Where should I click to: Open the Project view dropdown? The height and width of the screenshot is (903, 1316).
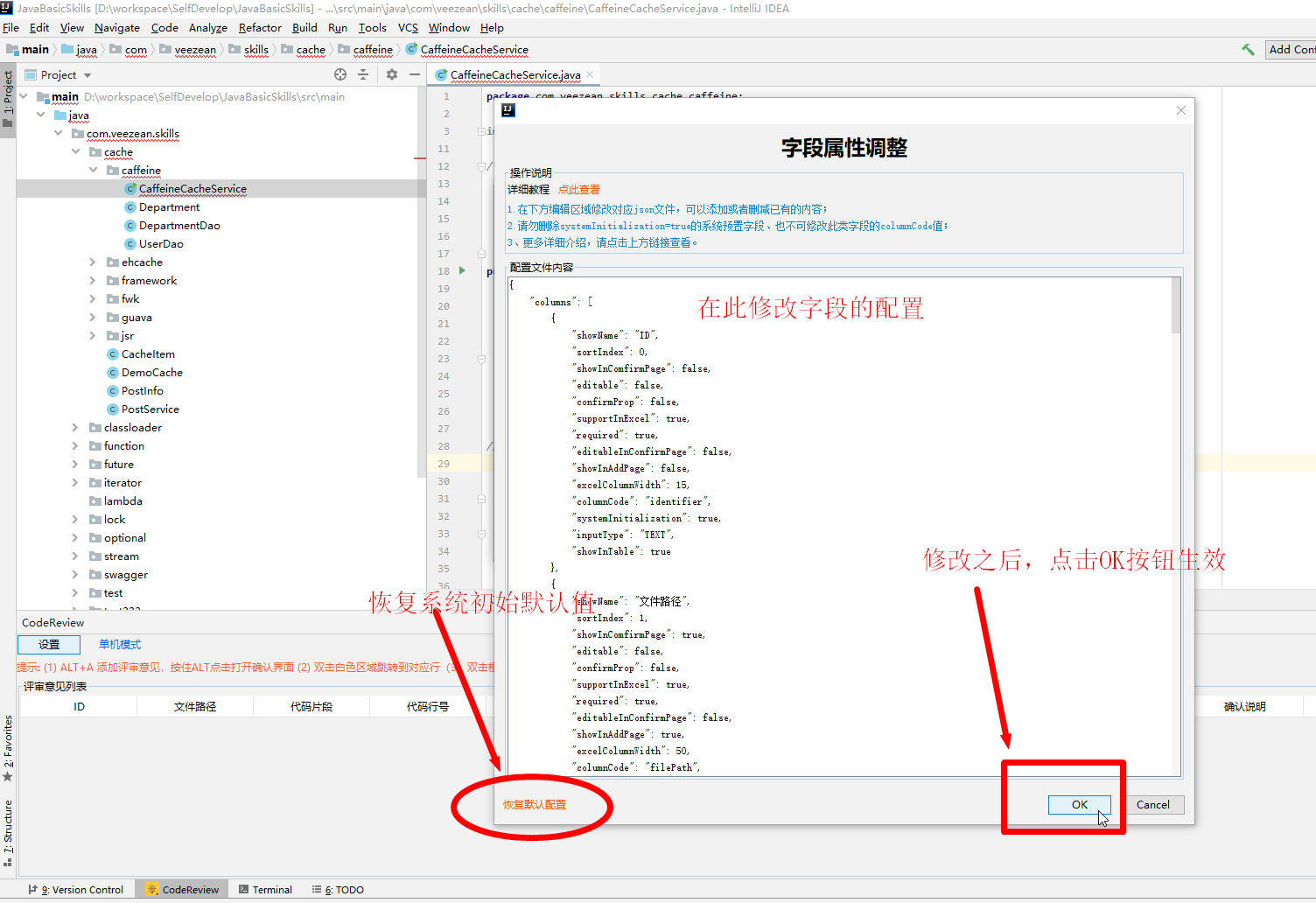coord(87,75)
